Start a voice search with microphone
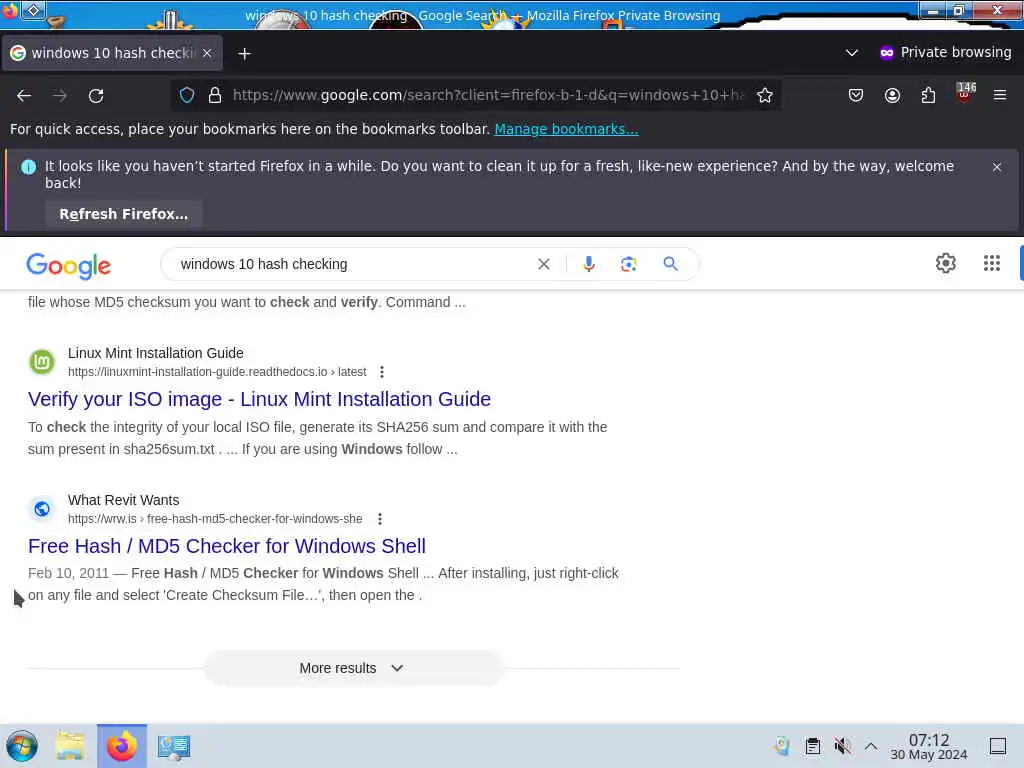The width and height of the screenshot is (1024, 768). click(588, 264)
